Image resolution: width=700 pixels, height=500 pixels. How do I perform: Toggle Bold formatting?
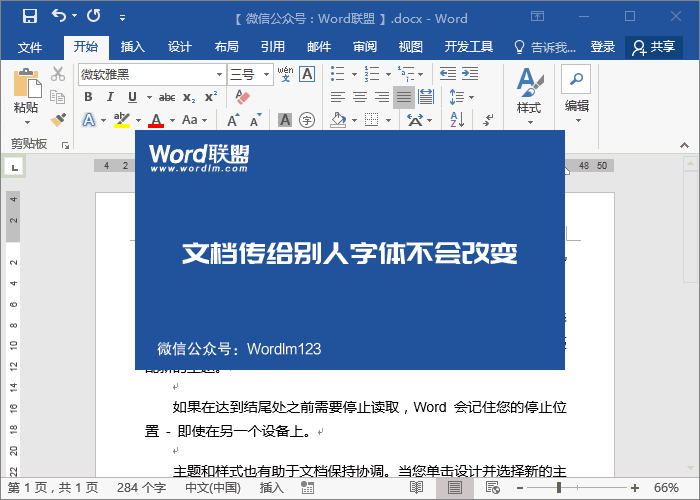pos(88,97)
